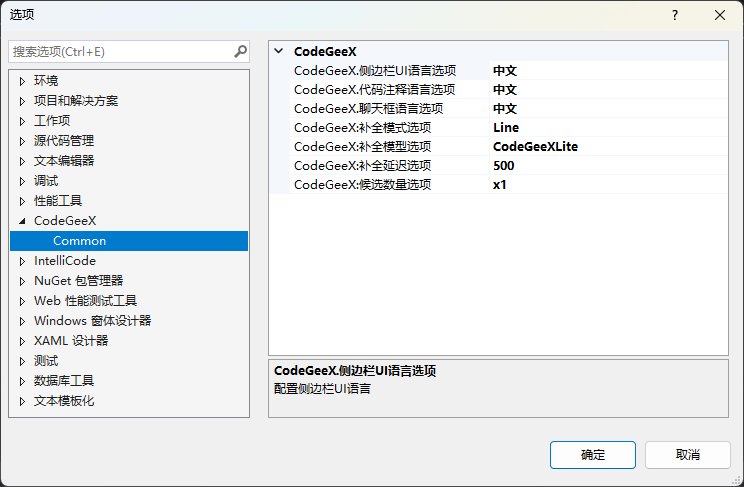Expand the Windows 窗体设计器 node arrow
Screen dimensions: 744x487
22,321
